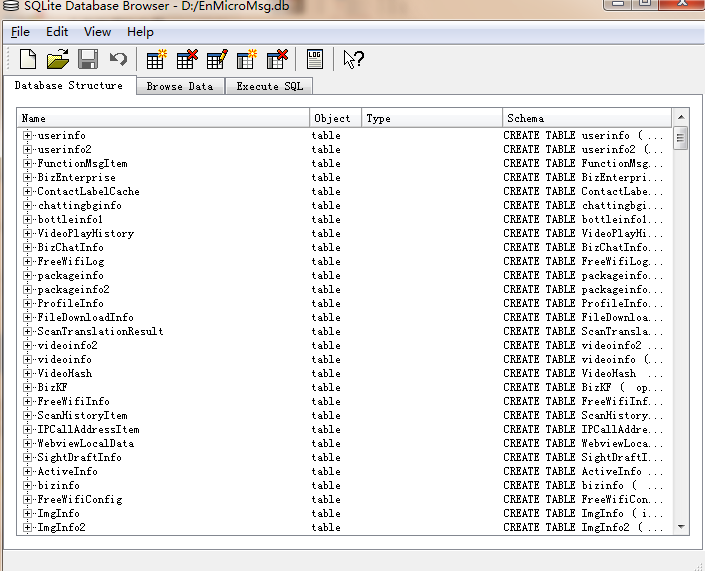The height and width of the screenshot is (571, 705).
Task: Switch to the Browse Data tab
Action: point(180,86)
